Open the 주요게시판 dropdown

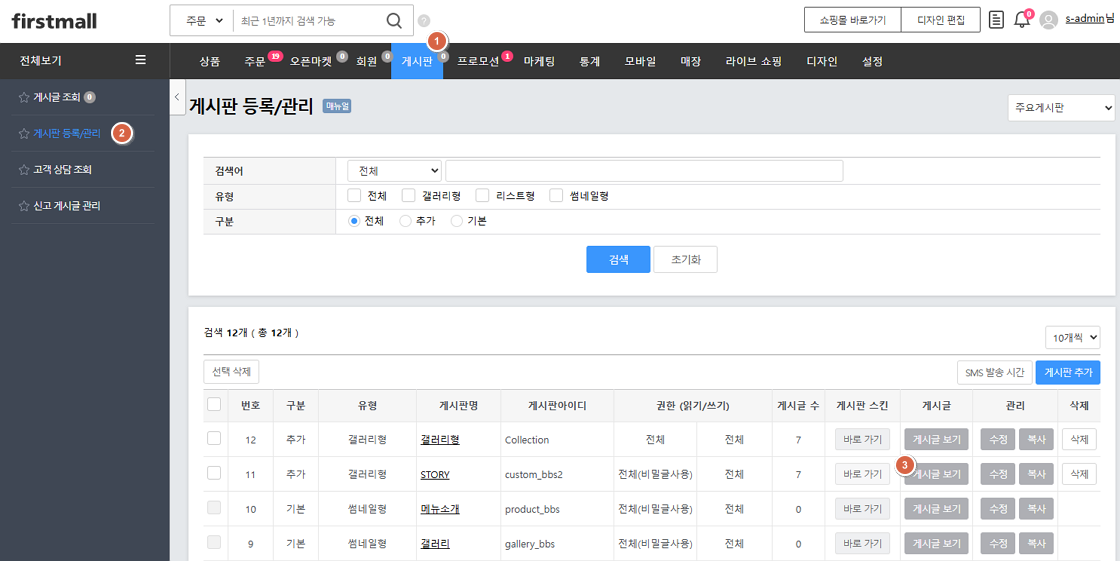coord(1061,108)
